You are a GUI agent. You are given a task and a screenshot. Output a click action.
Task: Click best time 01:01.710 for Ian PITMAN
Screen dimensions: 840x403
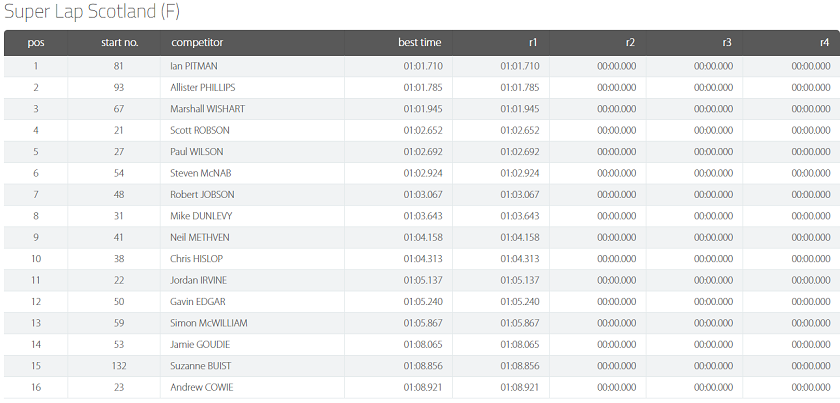pos(423,66)
